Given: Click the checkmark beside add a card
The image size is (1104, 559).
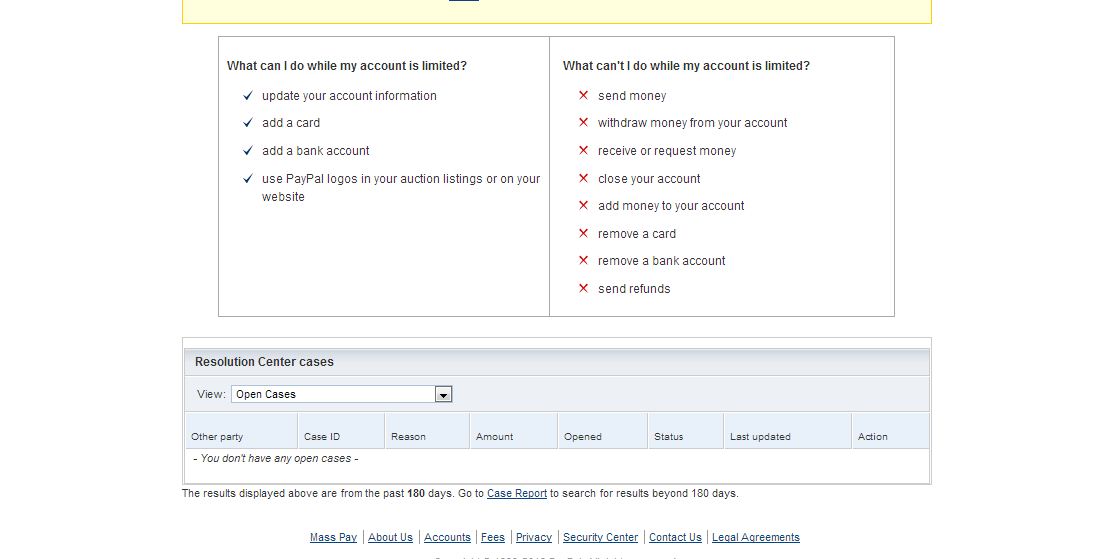Looking at the screenshot, I should [248, 123].
